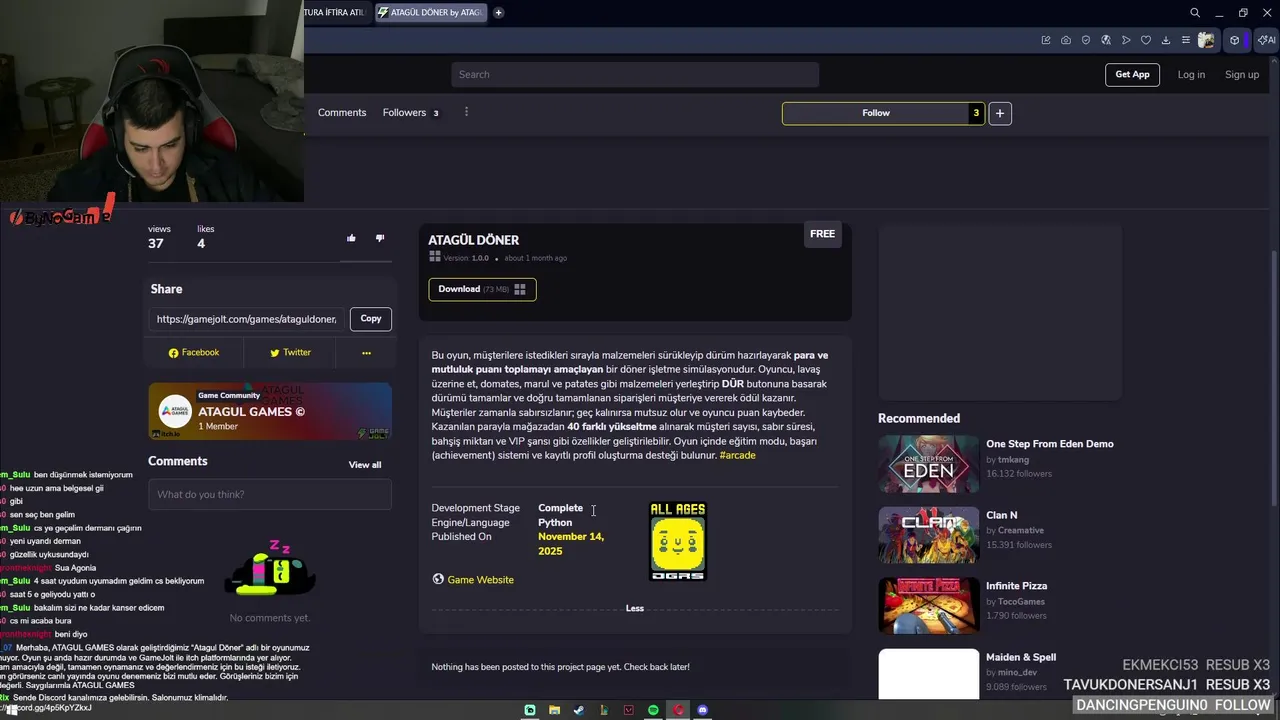Click the shield ad-blocker icon in toolbar

click(x=1086, y=40)
